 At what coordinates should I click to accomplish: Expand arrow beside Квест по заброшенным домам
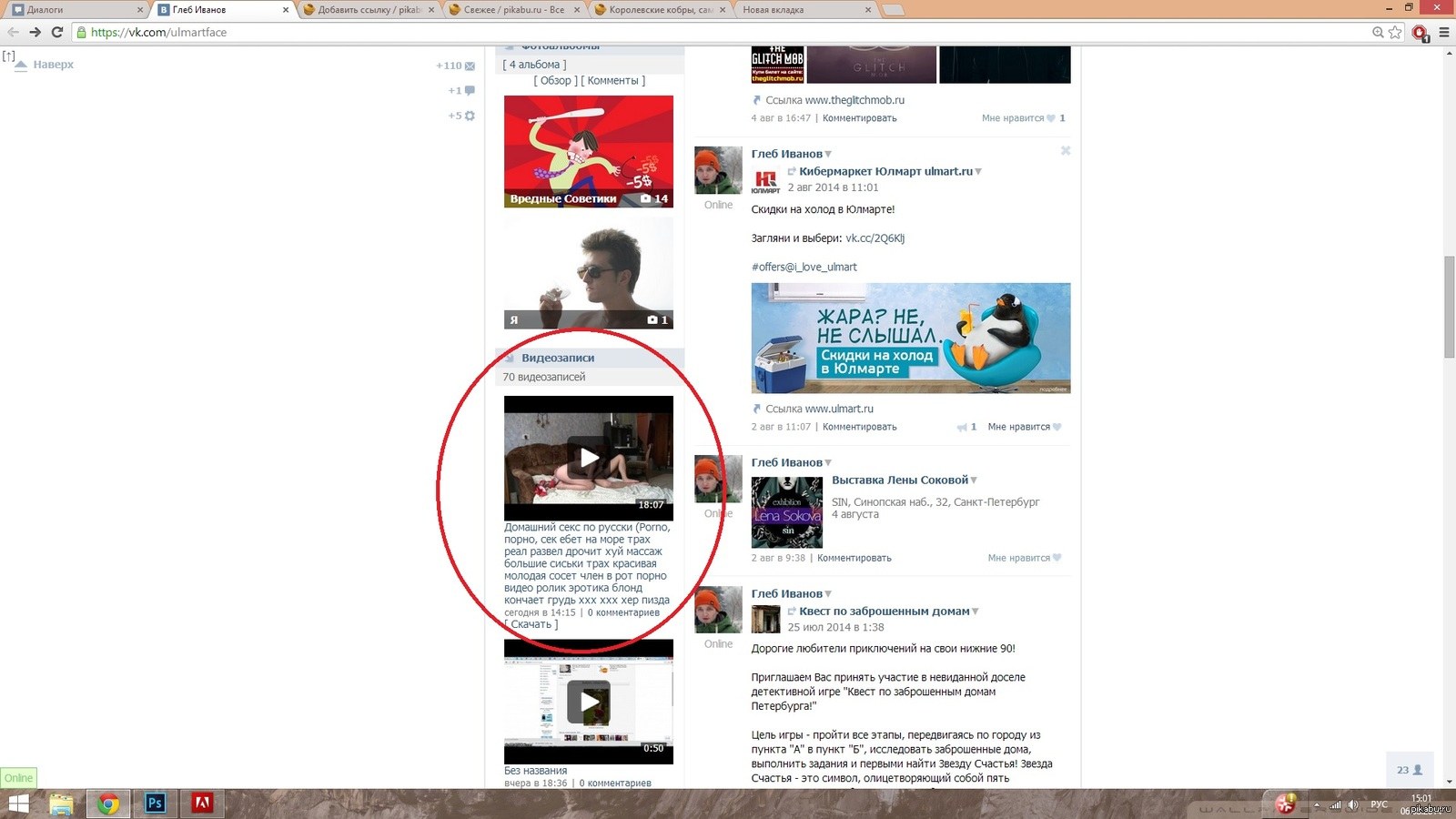coord(976,612)
